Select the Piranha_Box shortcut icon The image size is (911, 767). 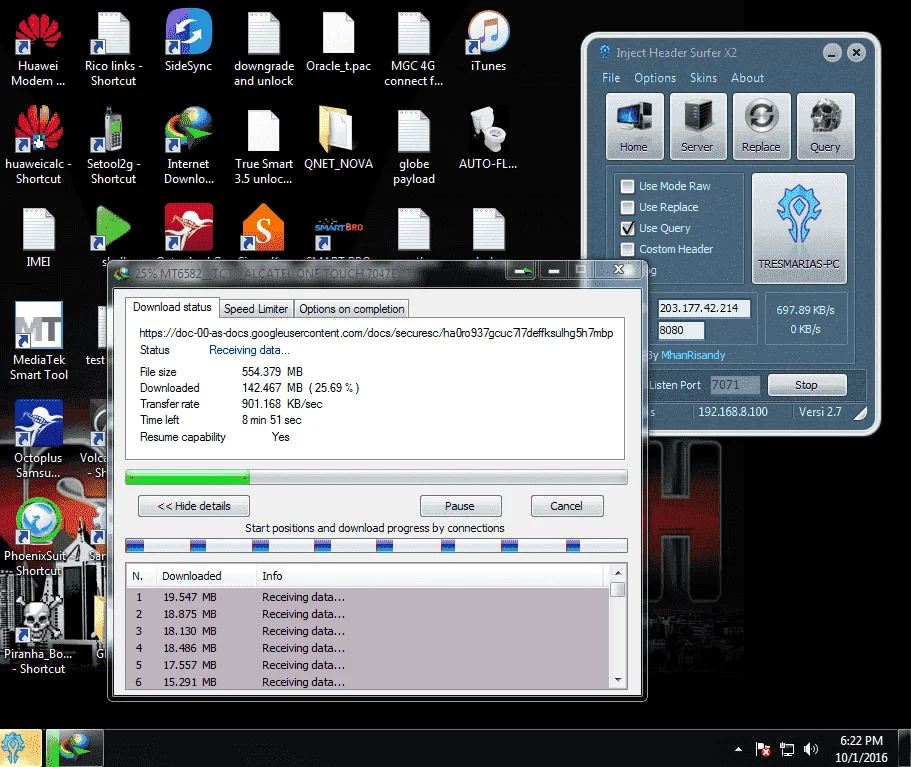[x=38, y=636]
